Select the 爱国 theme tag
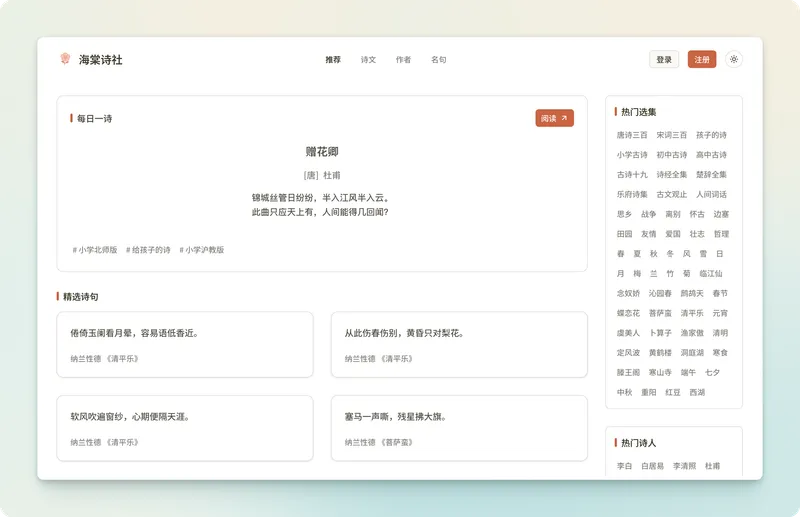Image resolution: width=800 pixels, height=517 pixels. pos(672,234)
